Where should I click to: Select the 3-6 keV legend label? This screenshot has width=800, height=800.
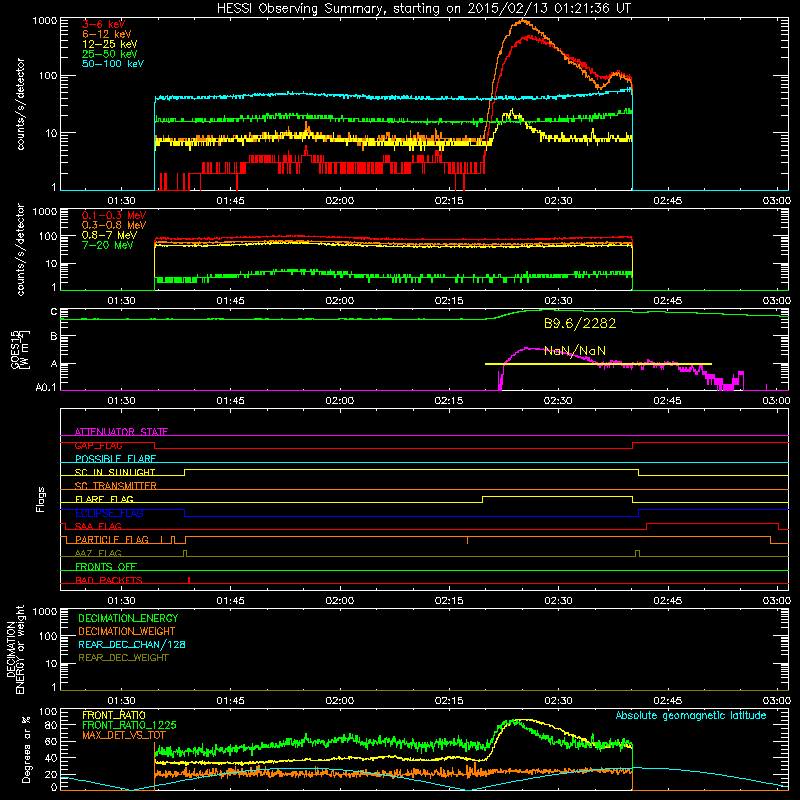[104, 24]
